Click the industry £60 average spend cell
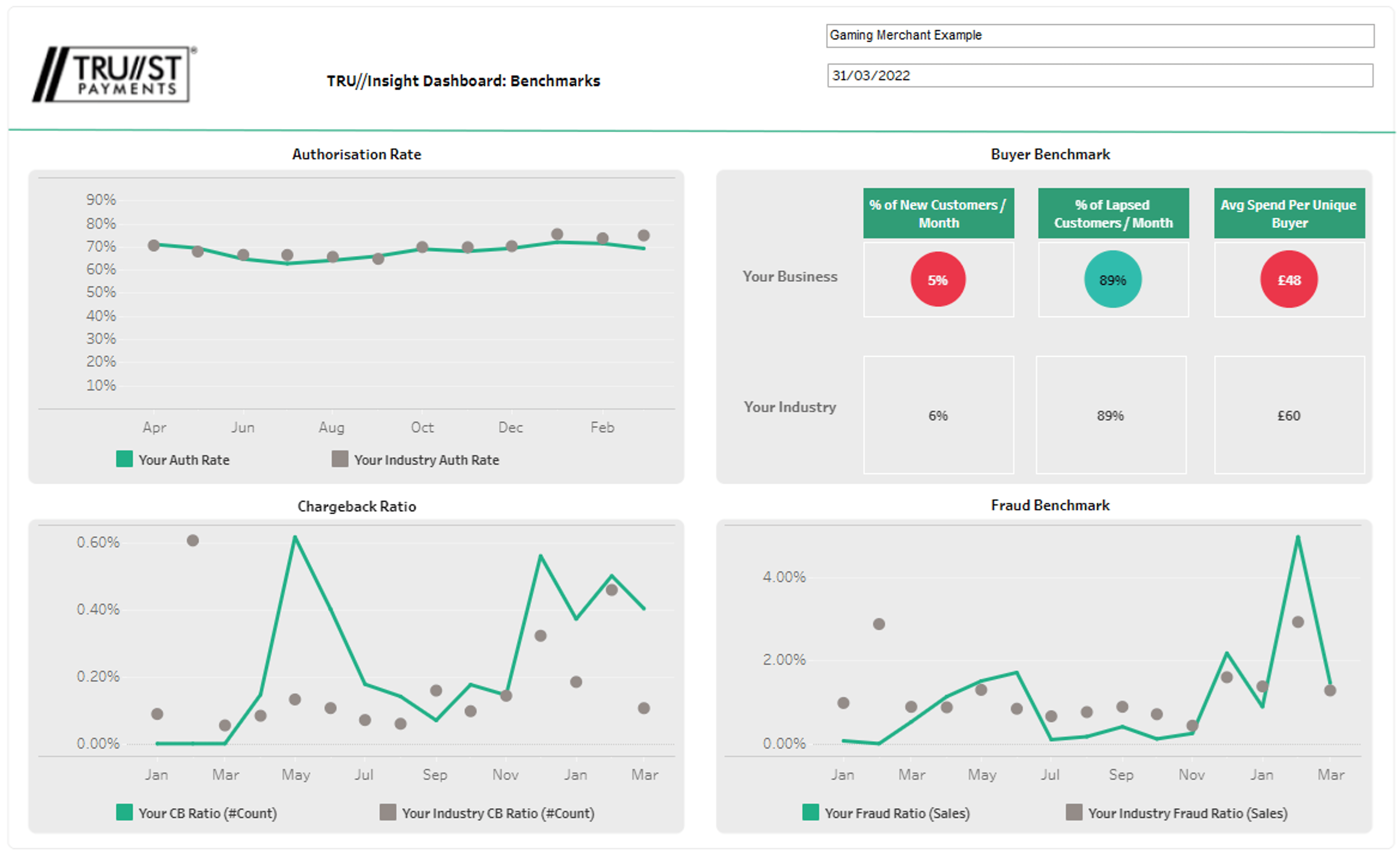 [x=1288, y=415]
